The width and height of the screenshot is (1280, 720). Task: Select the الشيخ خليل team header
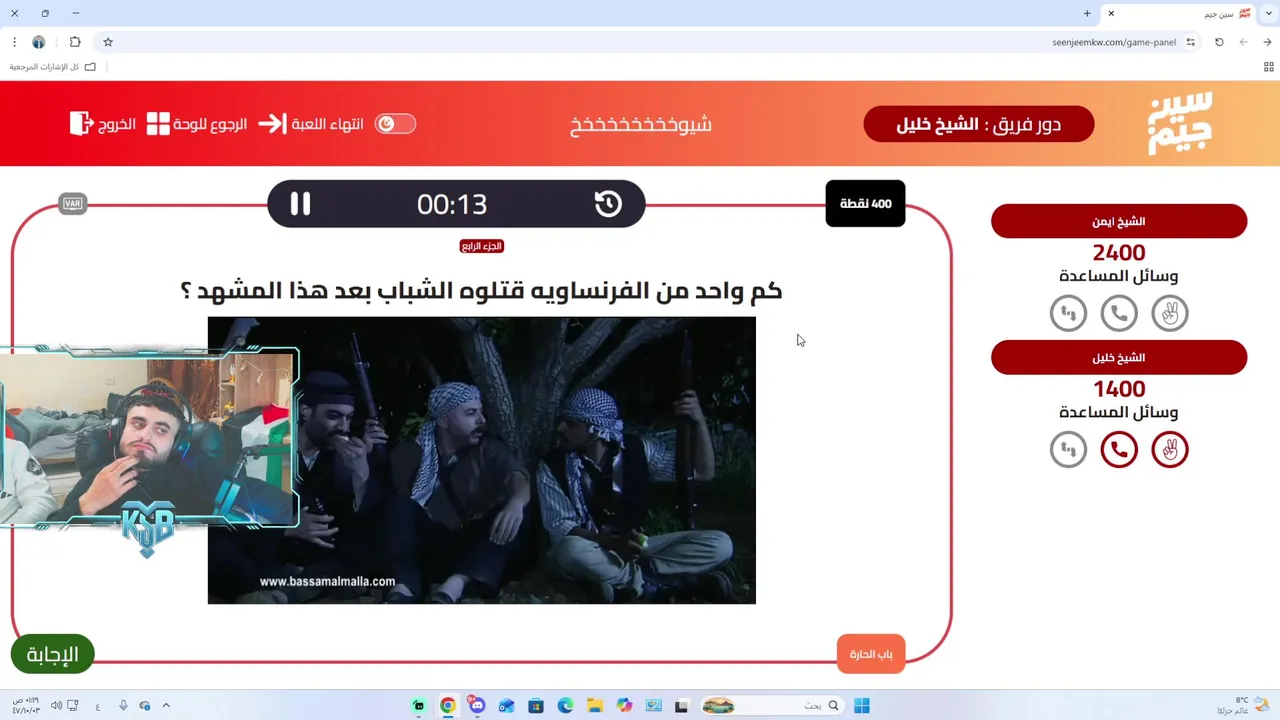tap(1119, 357)
